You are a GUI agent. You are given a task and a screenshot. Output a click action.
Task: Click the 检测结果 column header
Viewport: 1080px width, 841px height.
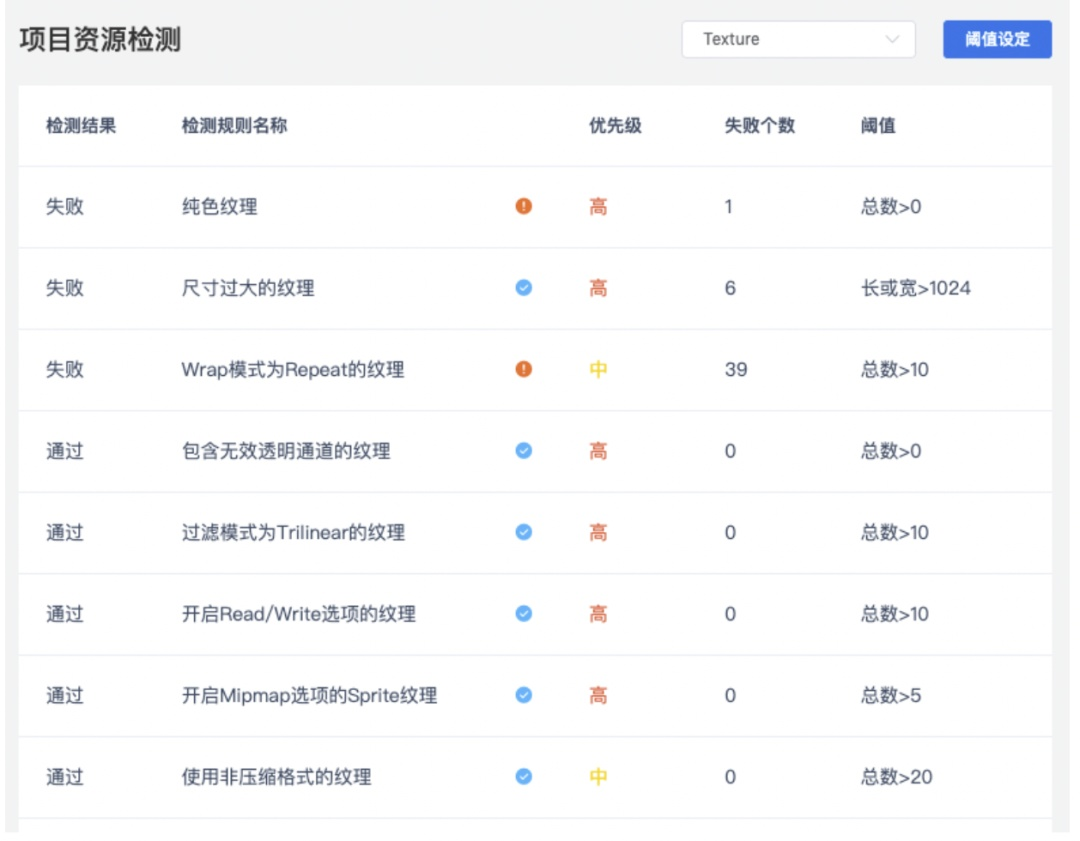click(x=81, y=126)
